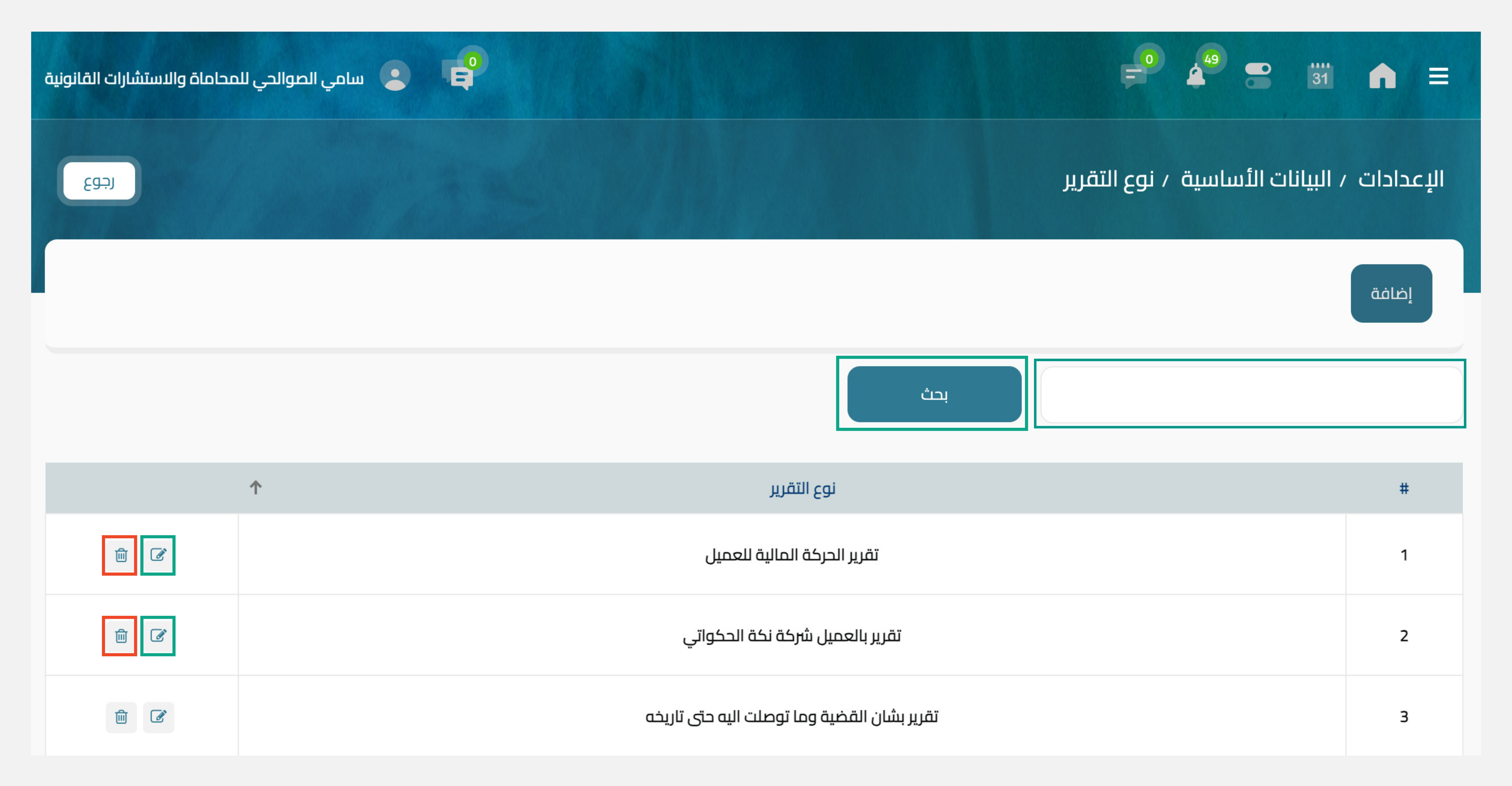Open the law firm name account menu
This screenshot has height=786, width=1512.
(204, 78)
